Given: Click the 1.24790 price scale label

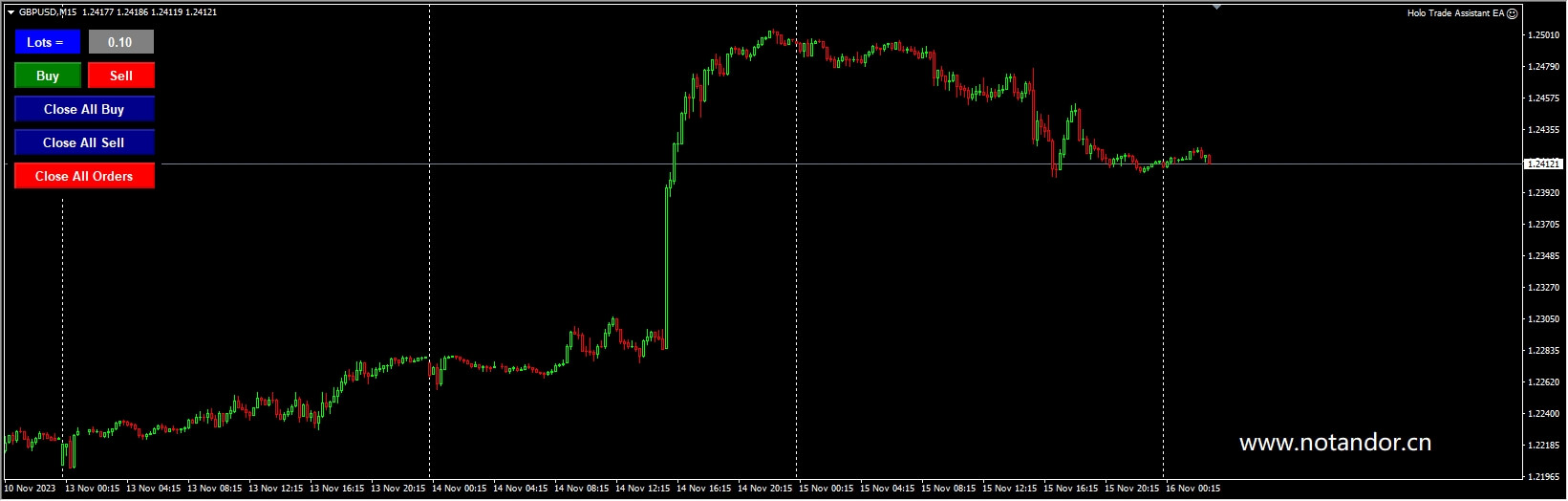Looking at the screenshot, I should [1543, 67].
